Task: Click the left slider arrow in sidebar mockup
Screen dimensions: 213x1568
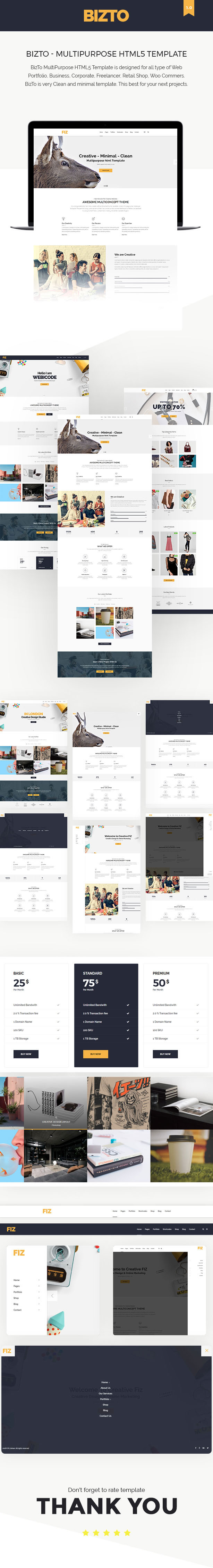Action: (52, 1295)
